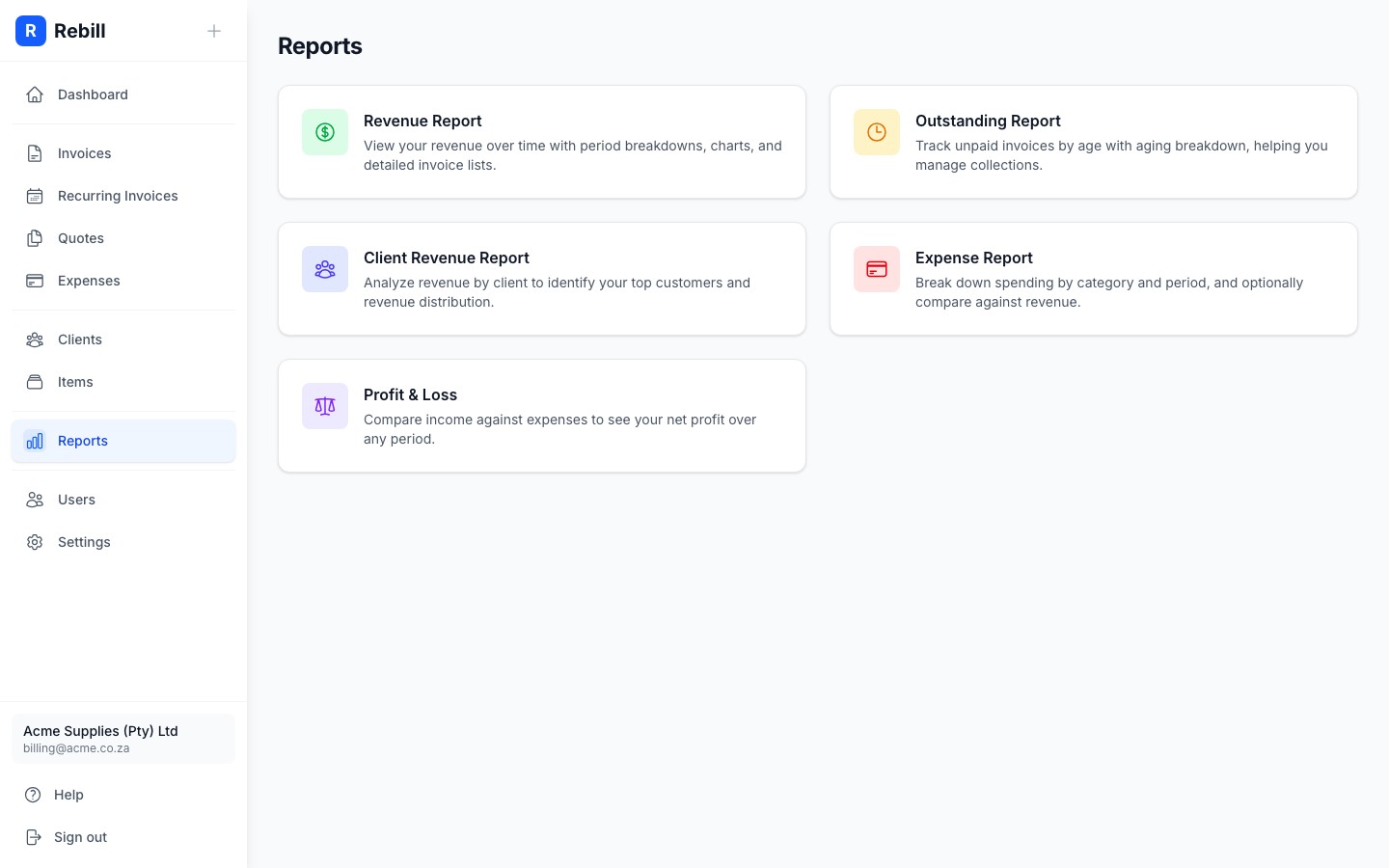Click the Rebill logo square
Image resolution: width=1389 pixels, height=868 pixels.
(x=31, y=31)
